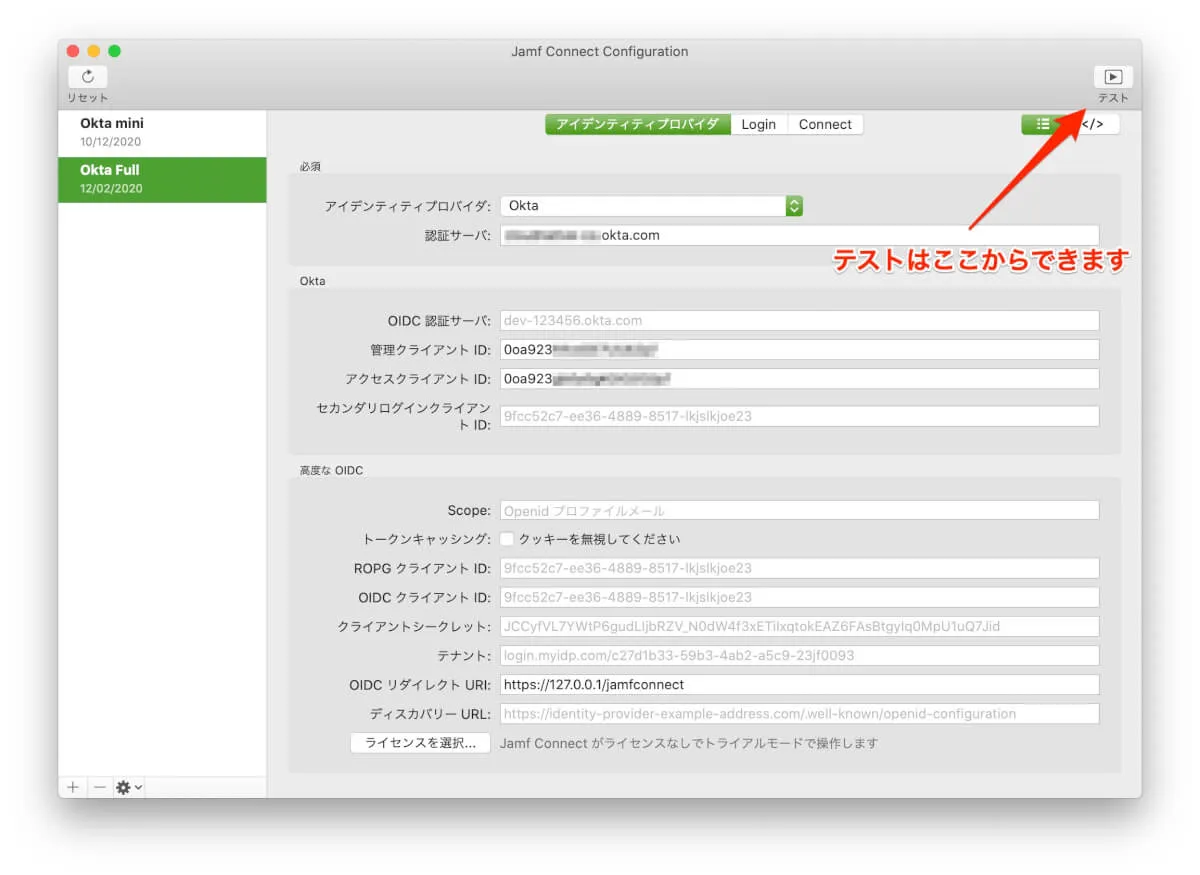Select the Okta Full configuration
Screen dimensions: 1200x875
162,179
